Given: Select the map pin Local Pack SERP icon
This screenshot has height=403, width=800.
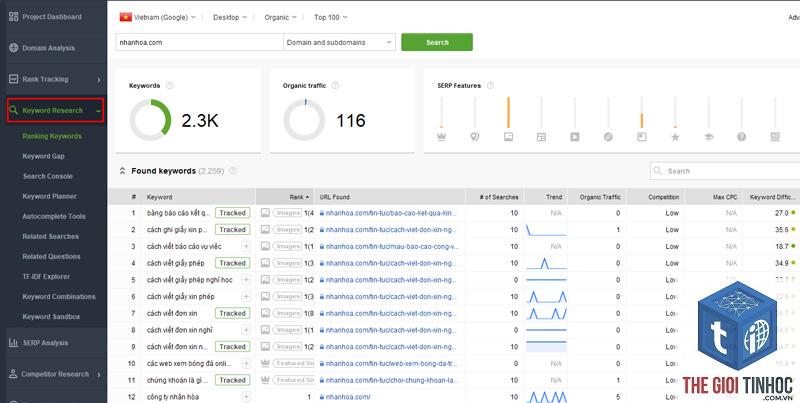Looking at the screenshot, I should (474, 137).
